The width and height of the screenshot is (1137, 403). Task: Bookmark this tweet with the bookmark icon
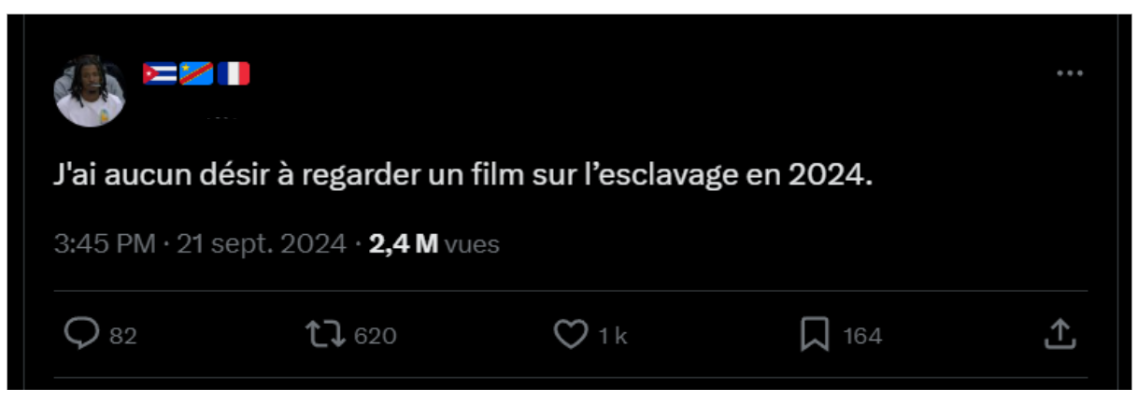[814, 336]
